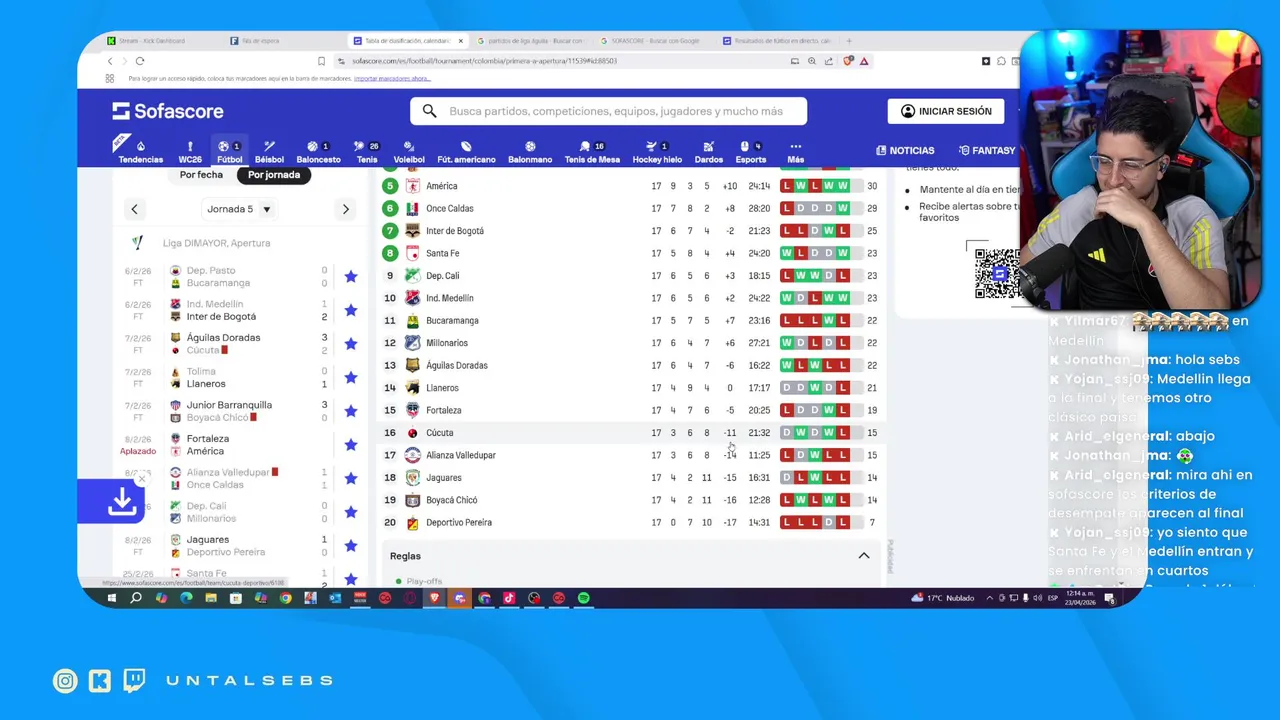
Task: Reload the page in the browser
Action: pos(140,61)
